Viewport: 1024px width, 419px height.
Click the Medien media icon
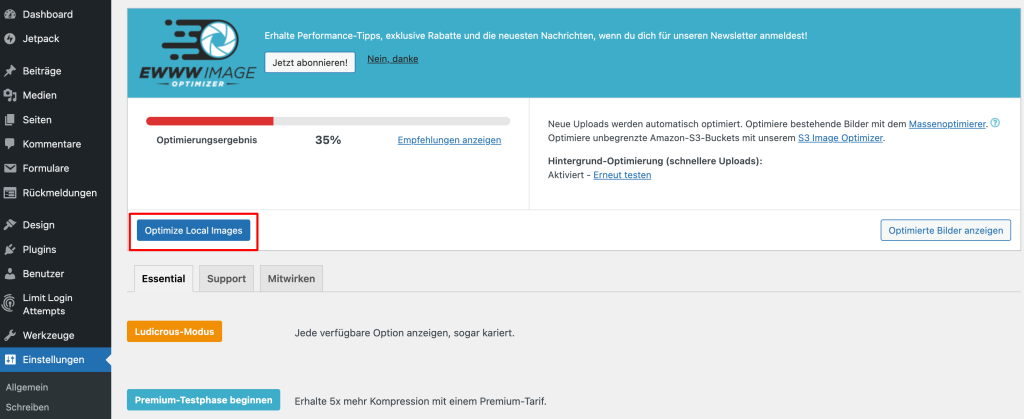[x=10, y=95]
